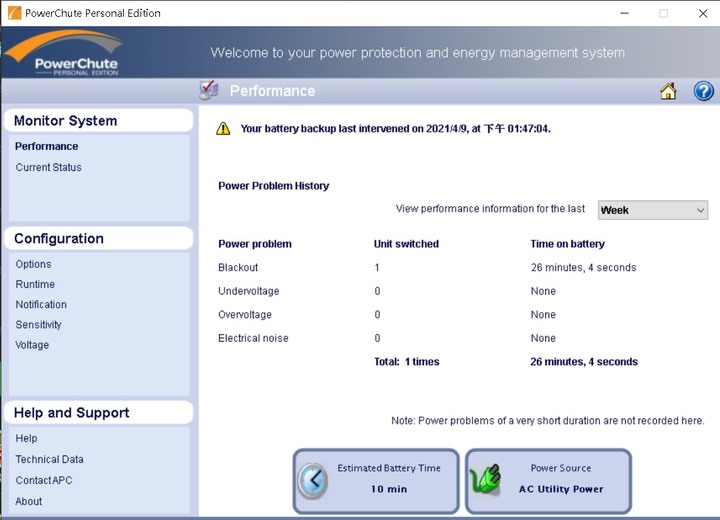The image size is (720, 520).
Task: Click the Electrical noise time value 'None'
Action: point(543,338)
